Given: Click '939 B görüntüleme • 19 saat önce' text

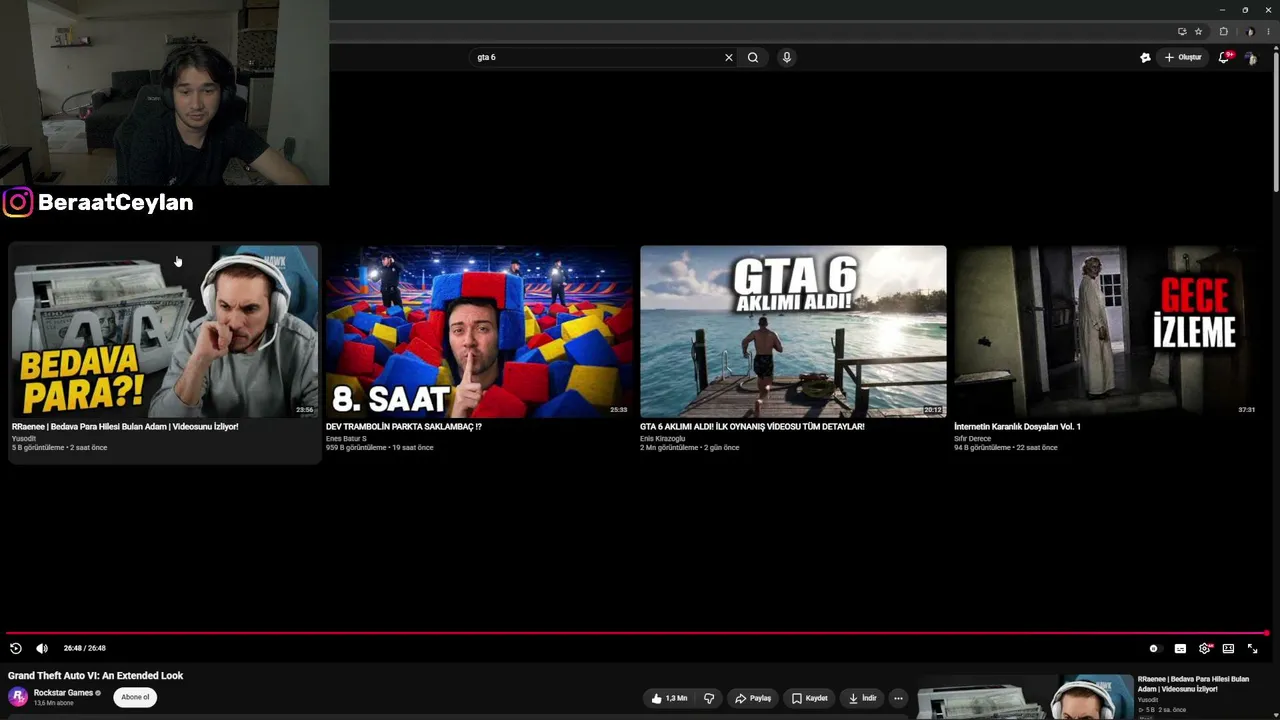Looking at the screenshot, I should pos(380,448).
